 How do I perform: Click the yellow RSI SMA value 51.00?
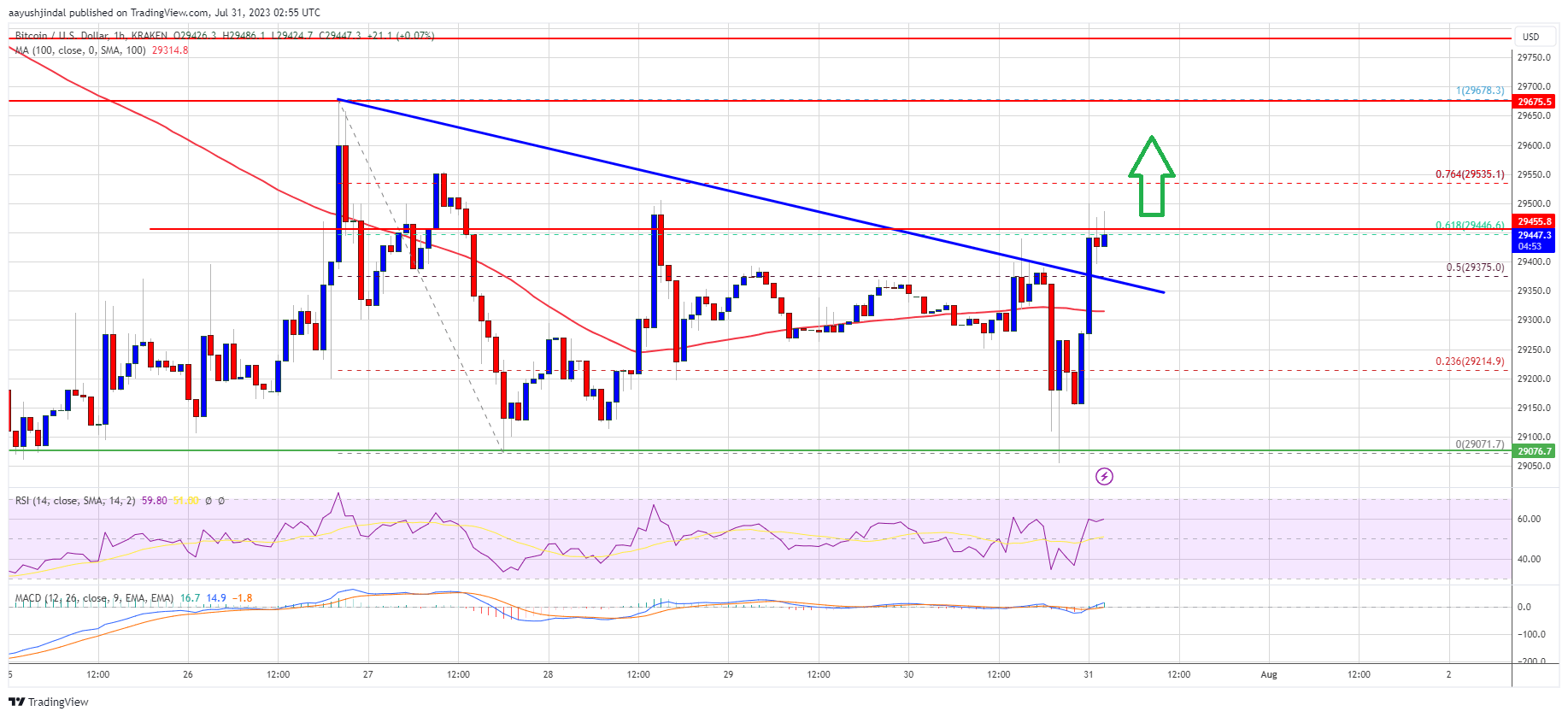point(186,501)
